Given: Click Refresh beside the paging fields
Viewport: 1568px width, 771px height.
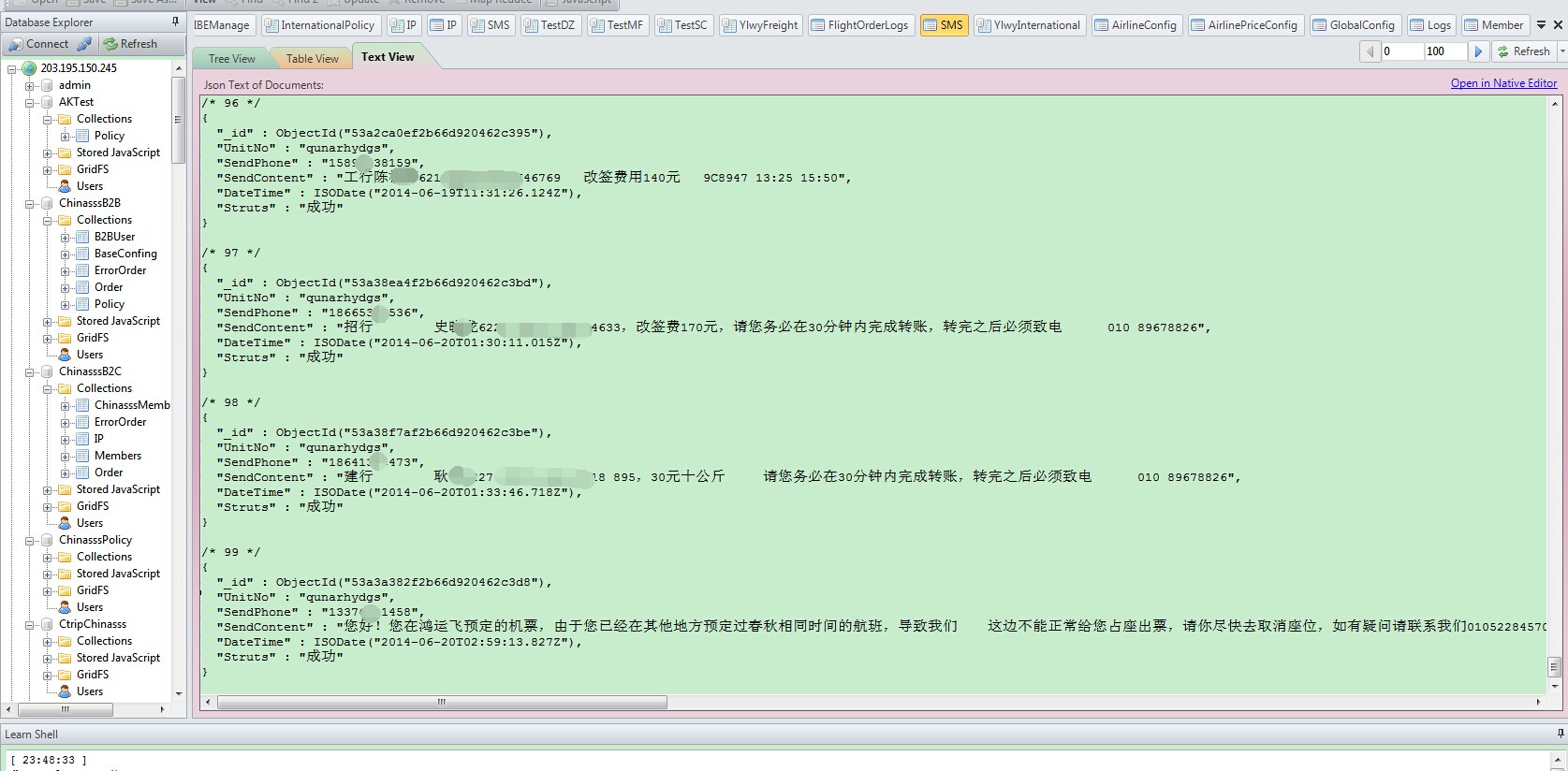Looking at the screenshot, I should pos(1523,51).
